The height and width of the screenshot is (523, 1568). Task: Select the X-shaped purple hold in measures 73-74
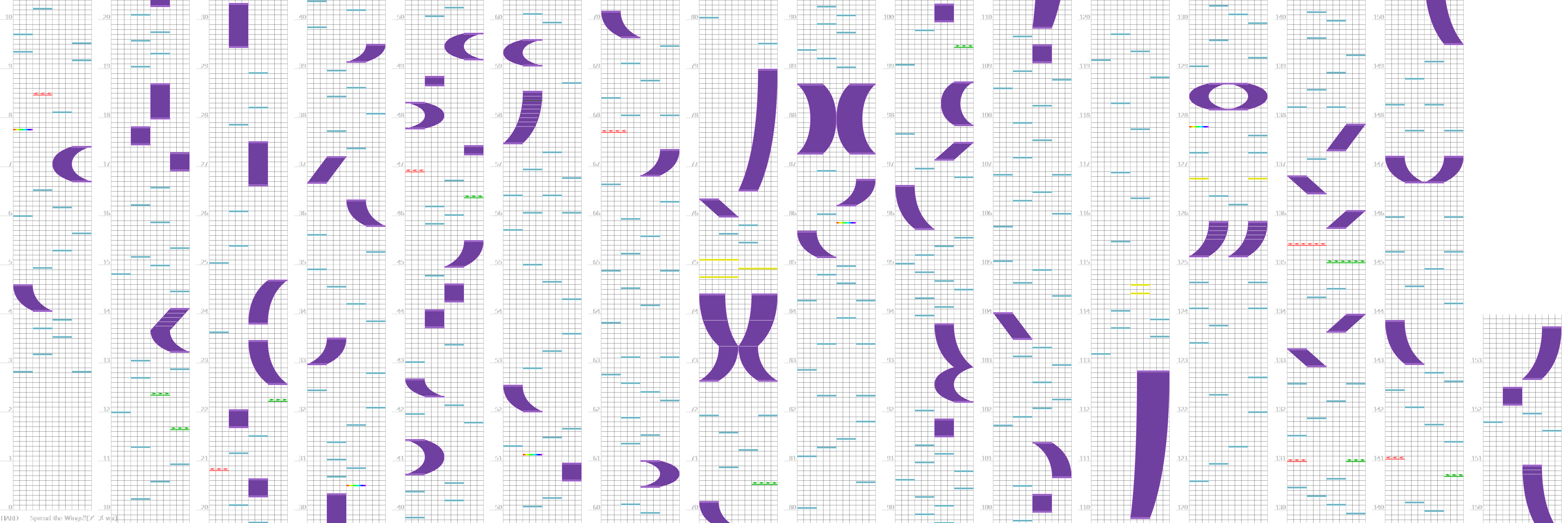738,338
